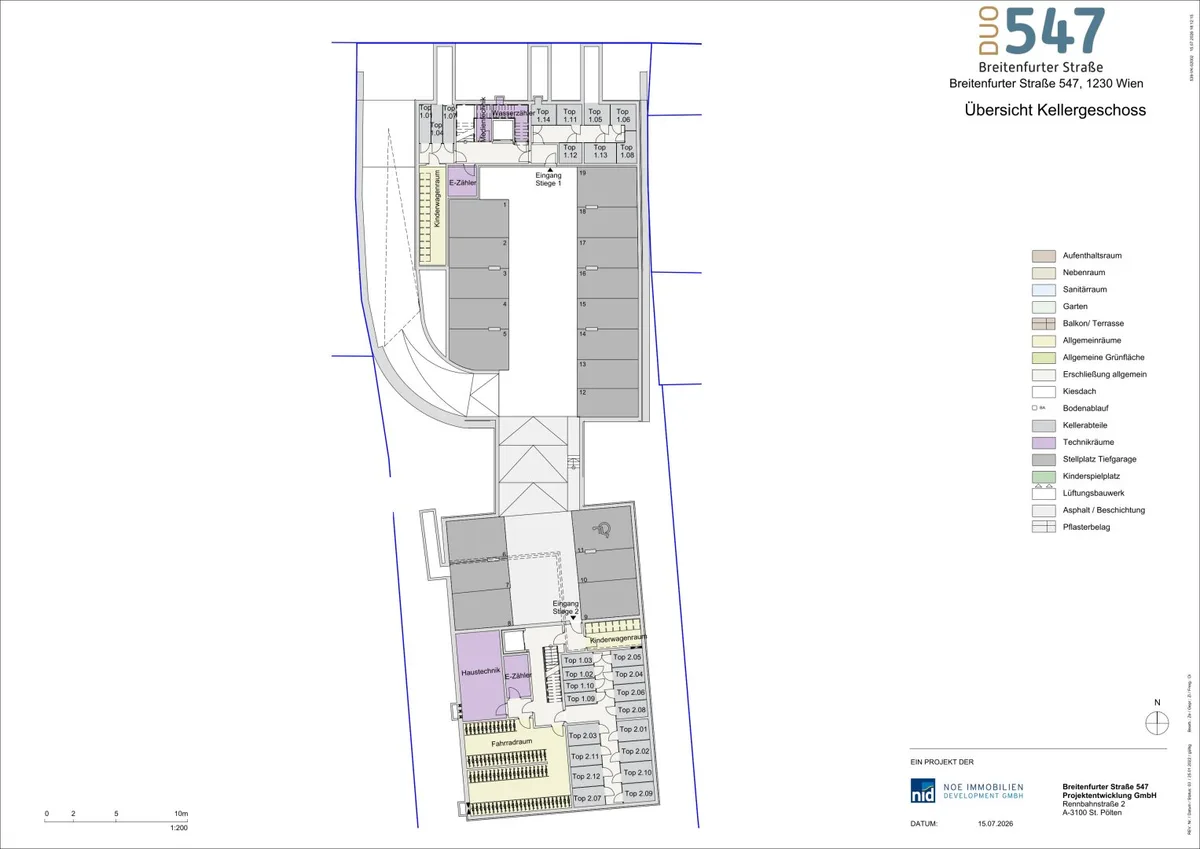The width and height of the screenshot is (1200, 849).
Task: Select storage compartment Top 1.14
Action: 544,115
